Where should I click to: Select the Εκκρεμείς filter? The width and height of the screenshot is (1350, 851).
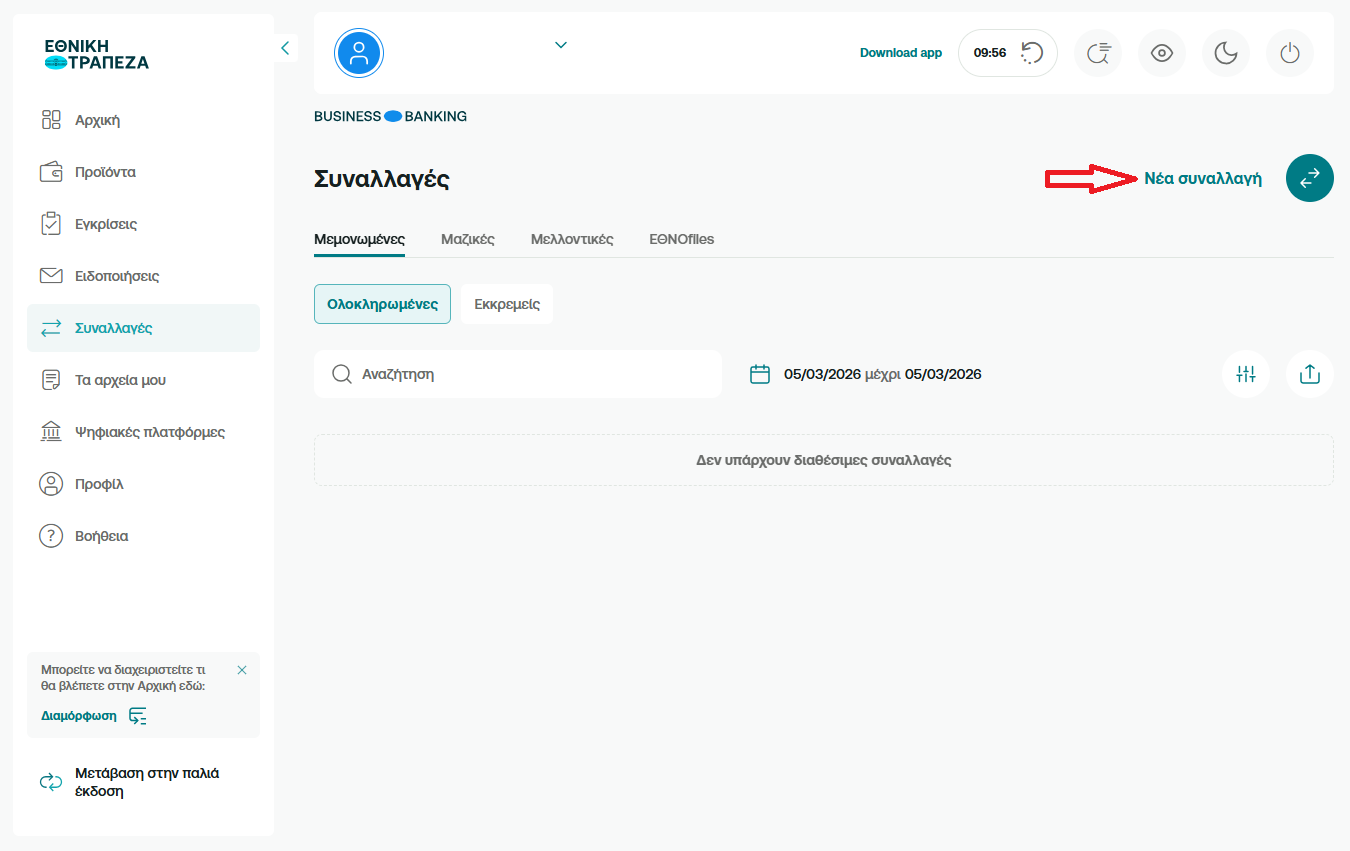507,304
